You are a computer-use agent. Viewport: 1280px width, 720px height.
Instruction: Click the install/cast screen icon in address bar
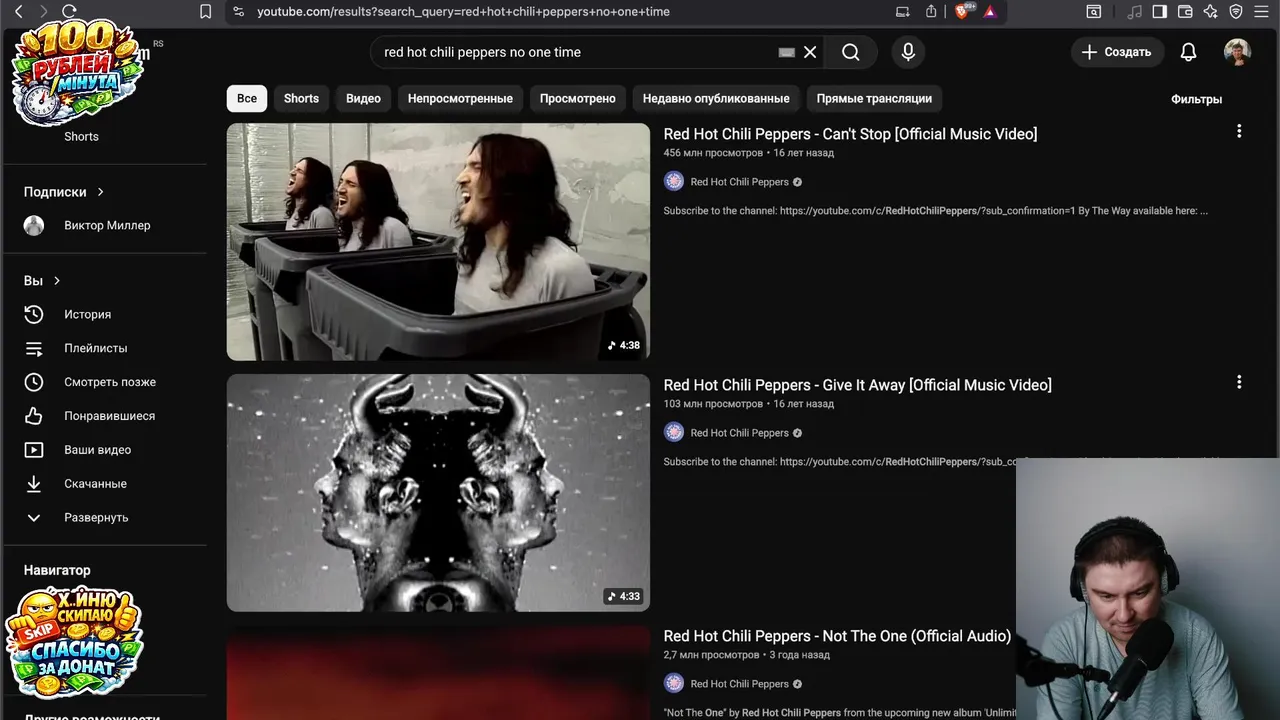click(x=903, y=11)
